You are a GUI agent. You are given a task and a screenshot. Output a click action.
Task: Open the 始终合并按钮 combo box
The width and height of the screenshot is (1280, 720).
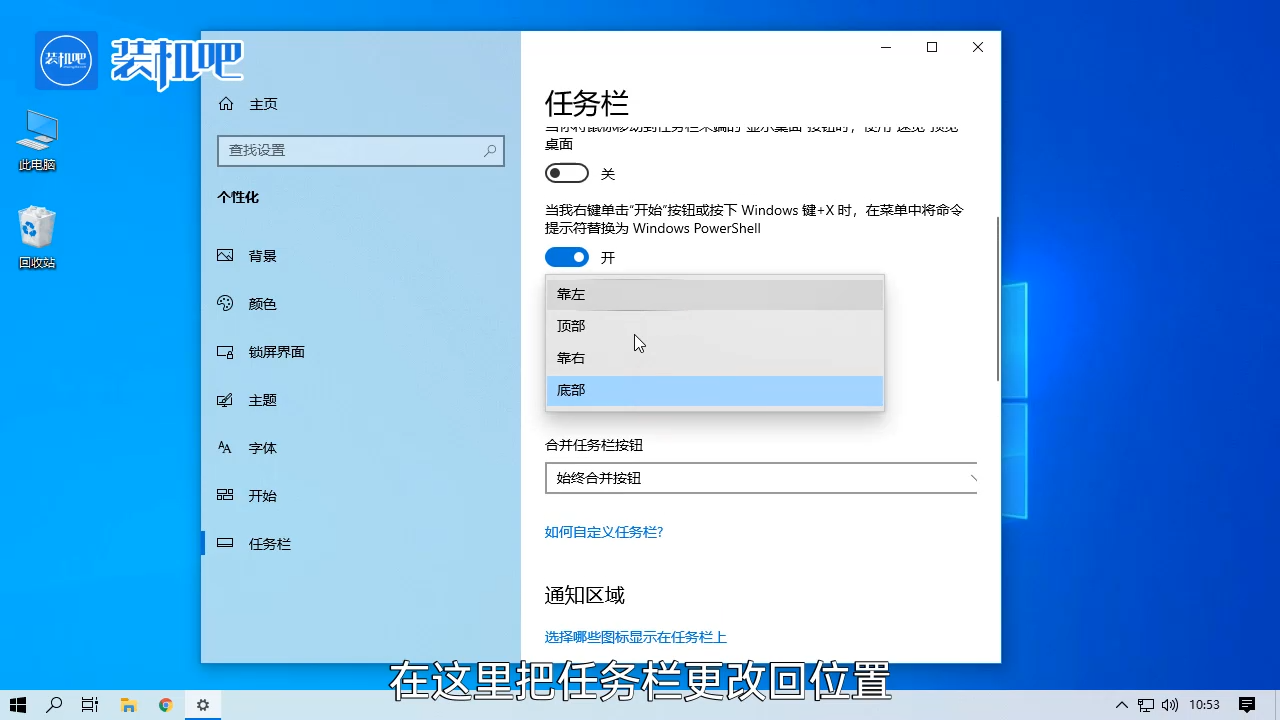click(760, 478)
